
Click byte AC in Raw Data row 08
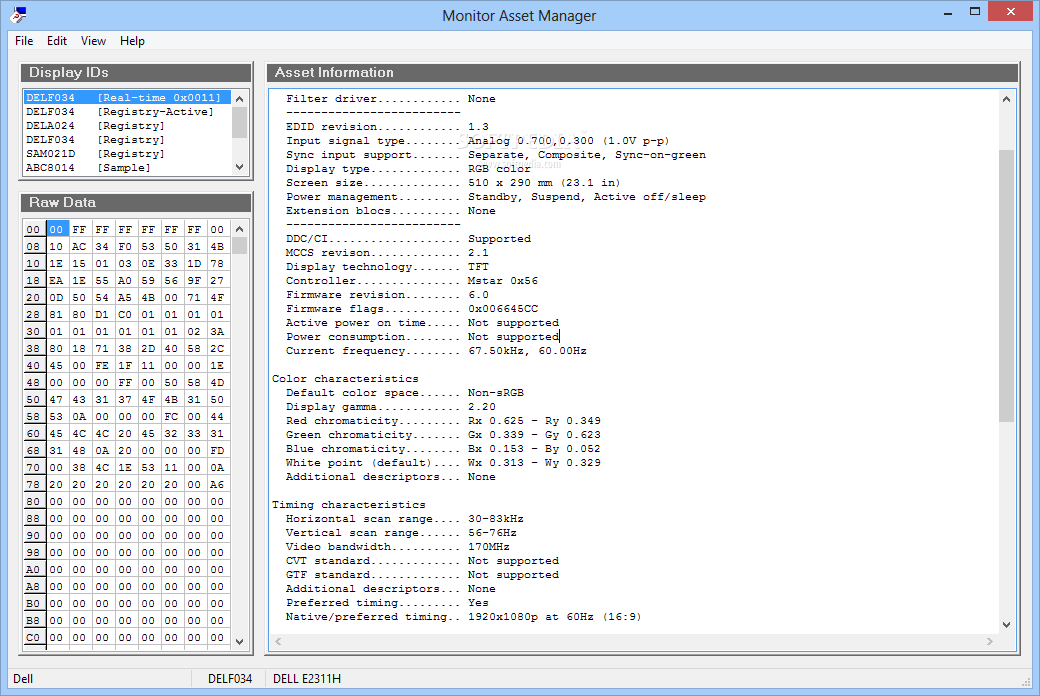pos(79,247)
